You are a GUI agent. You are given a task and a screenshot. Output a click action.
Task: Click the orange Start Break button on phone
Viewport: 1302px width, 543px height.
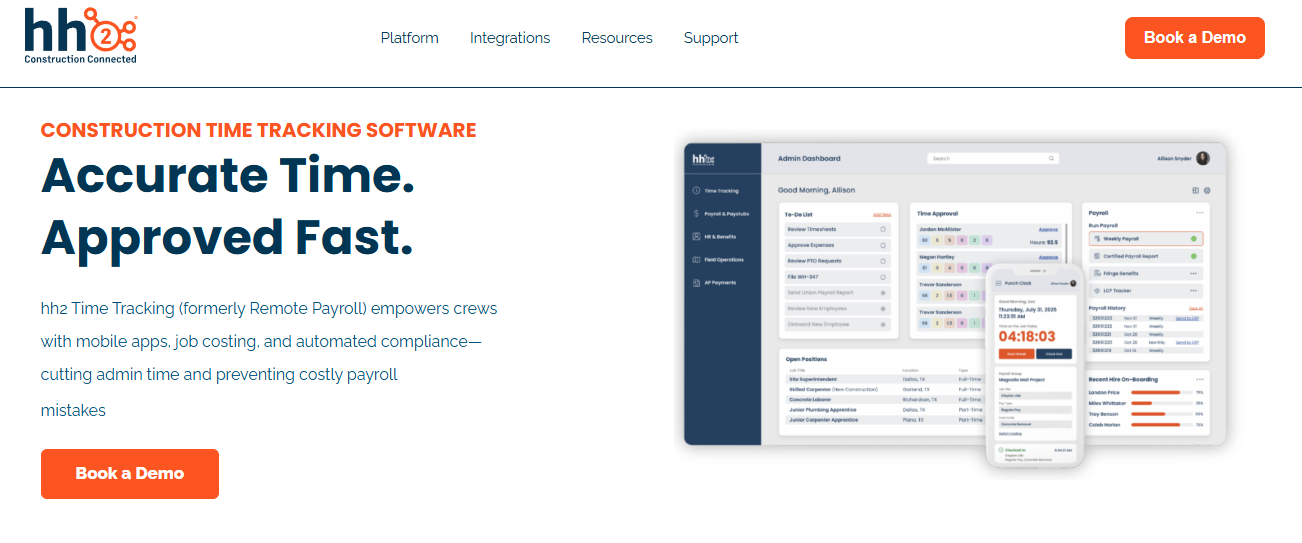coord(1015,354)
